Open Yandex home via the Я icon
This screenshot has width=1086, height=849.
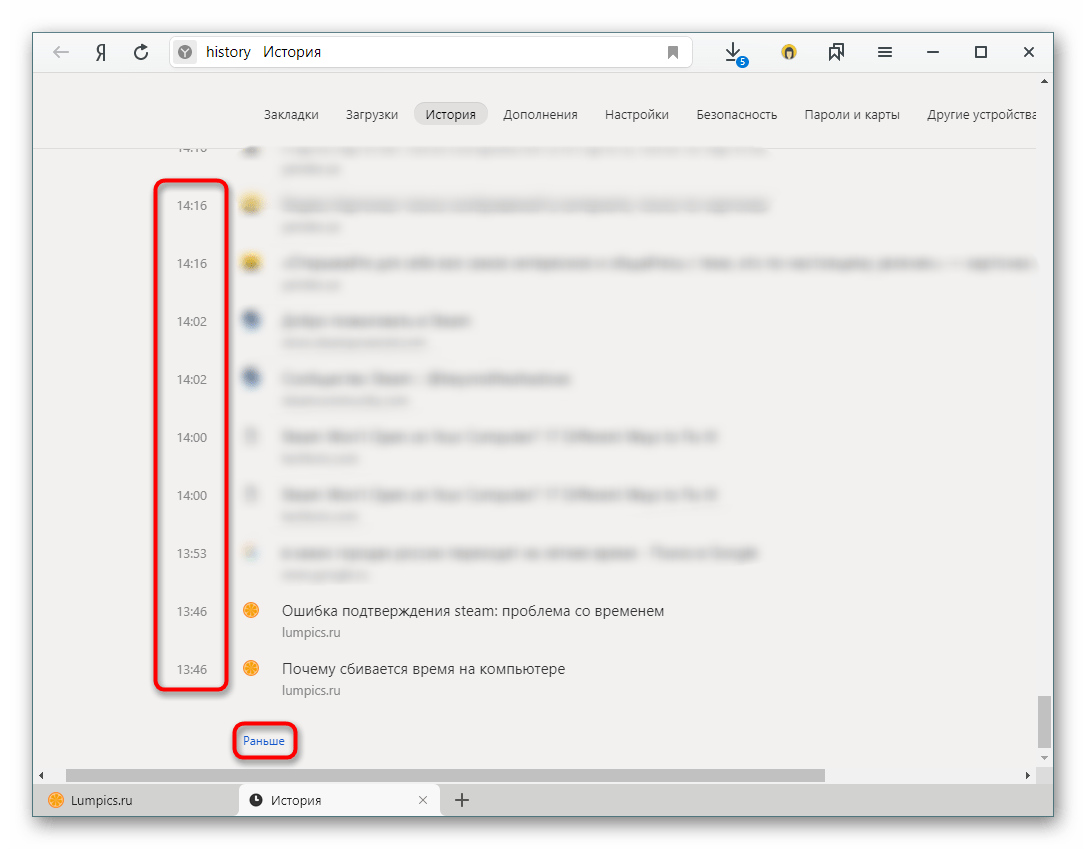101,52
